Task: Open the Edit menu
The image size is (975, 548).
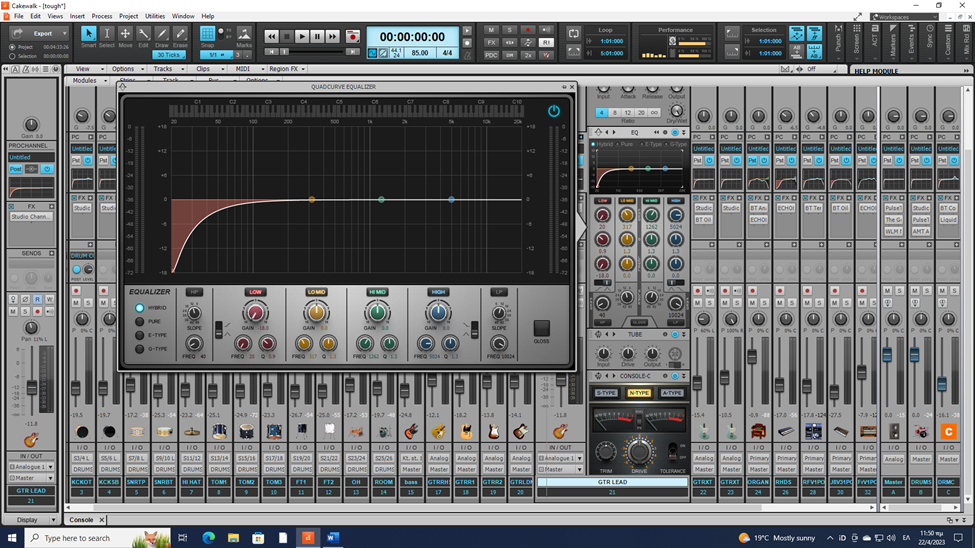Action: click(35, 16)
